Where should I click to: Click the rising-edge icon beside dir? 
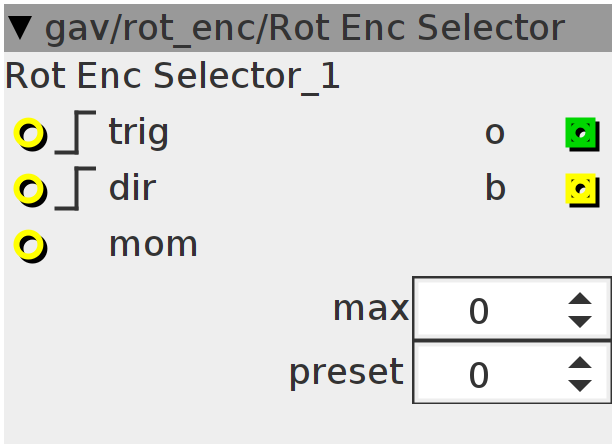tap(75, 189)
